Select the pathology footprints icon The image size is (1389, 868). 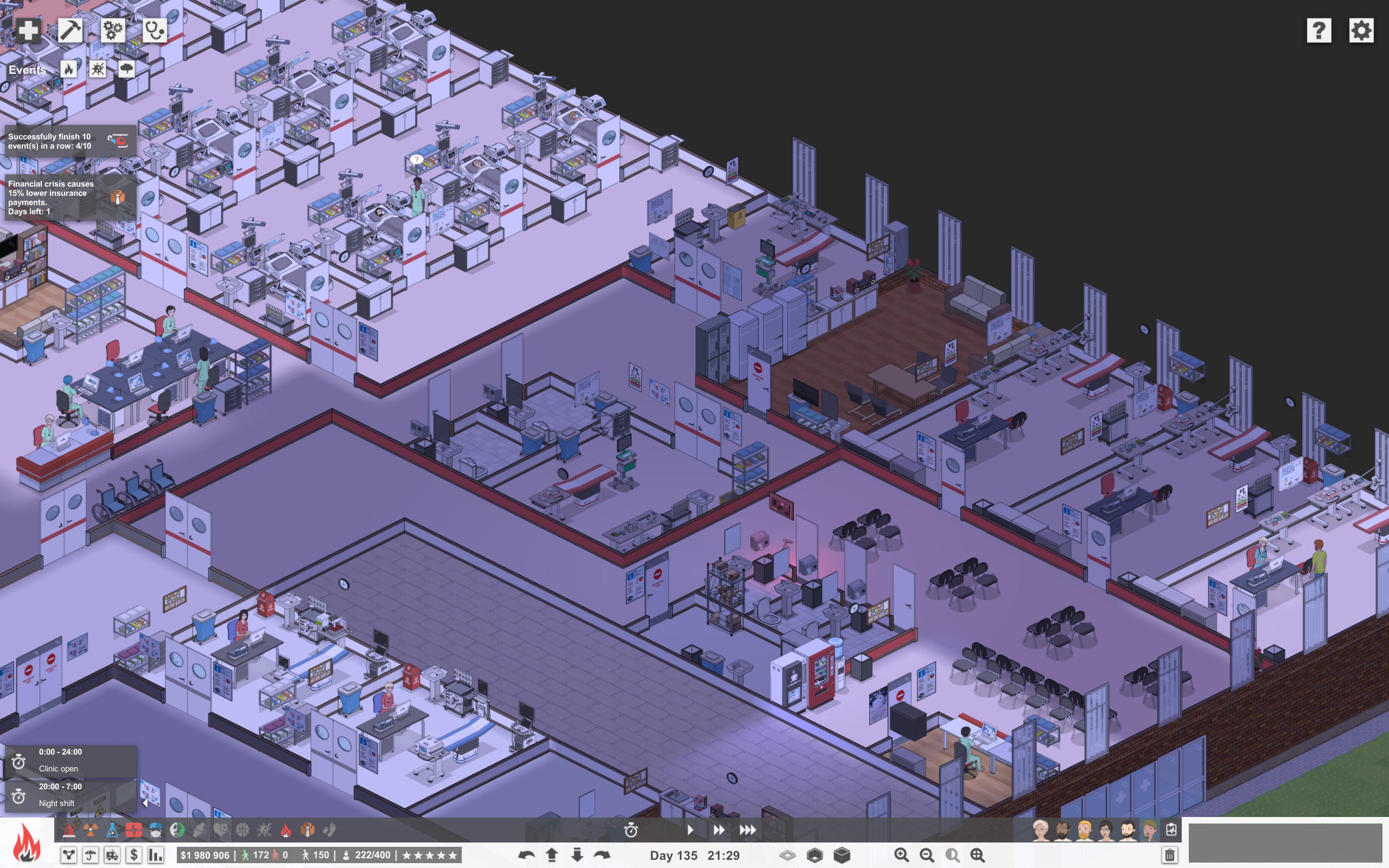click(329, 829)
